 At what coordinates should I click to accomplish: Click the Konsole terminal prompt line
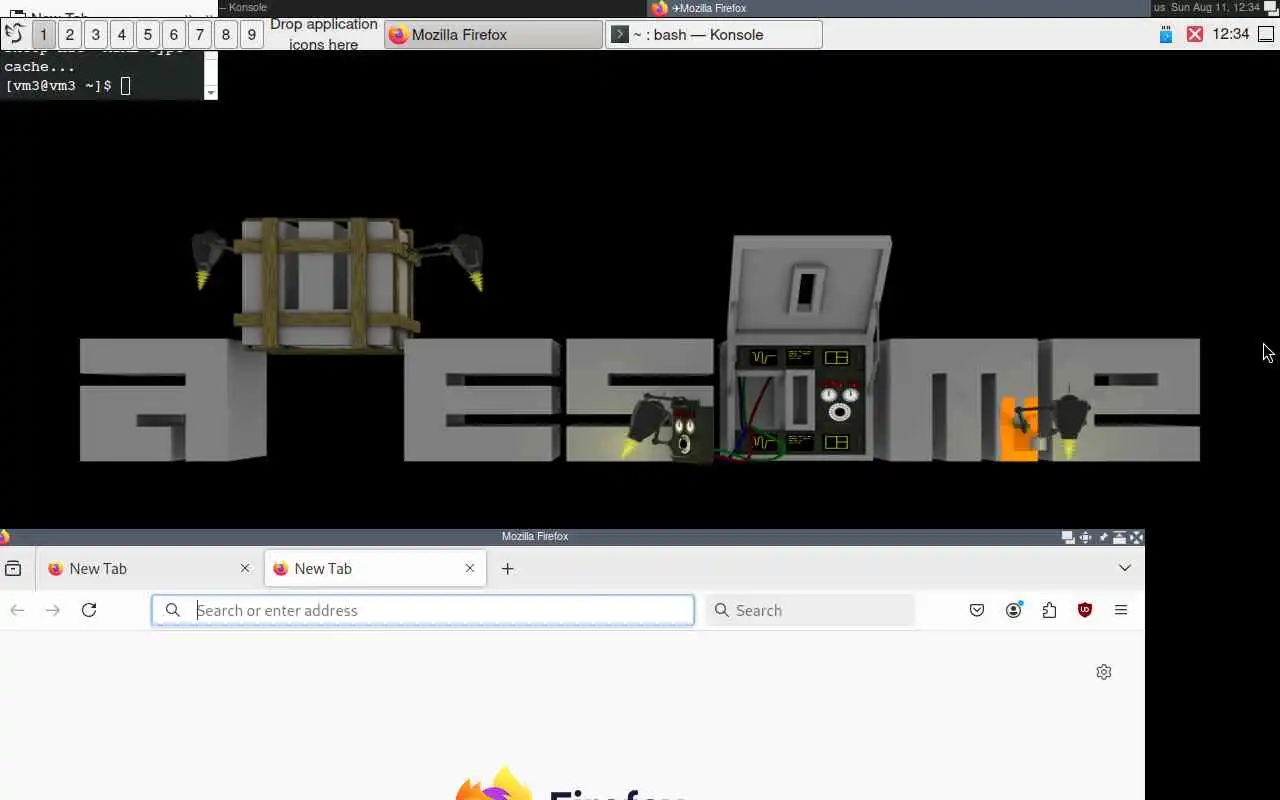pyautogui.click(x=67, y=86)
